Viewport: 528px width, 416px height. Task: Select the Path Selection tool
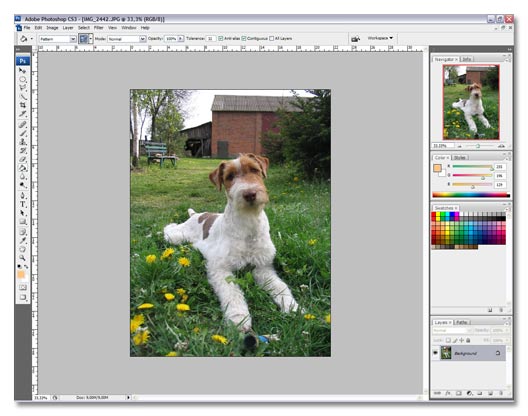point(22,213)
